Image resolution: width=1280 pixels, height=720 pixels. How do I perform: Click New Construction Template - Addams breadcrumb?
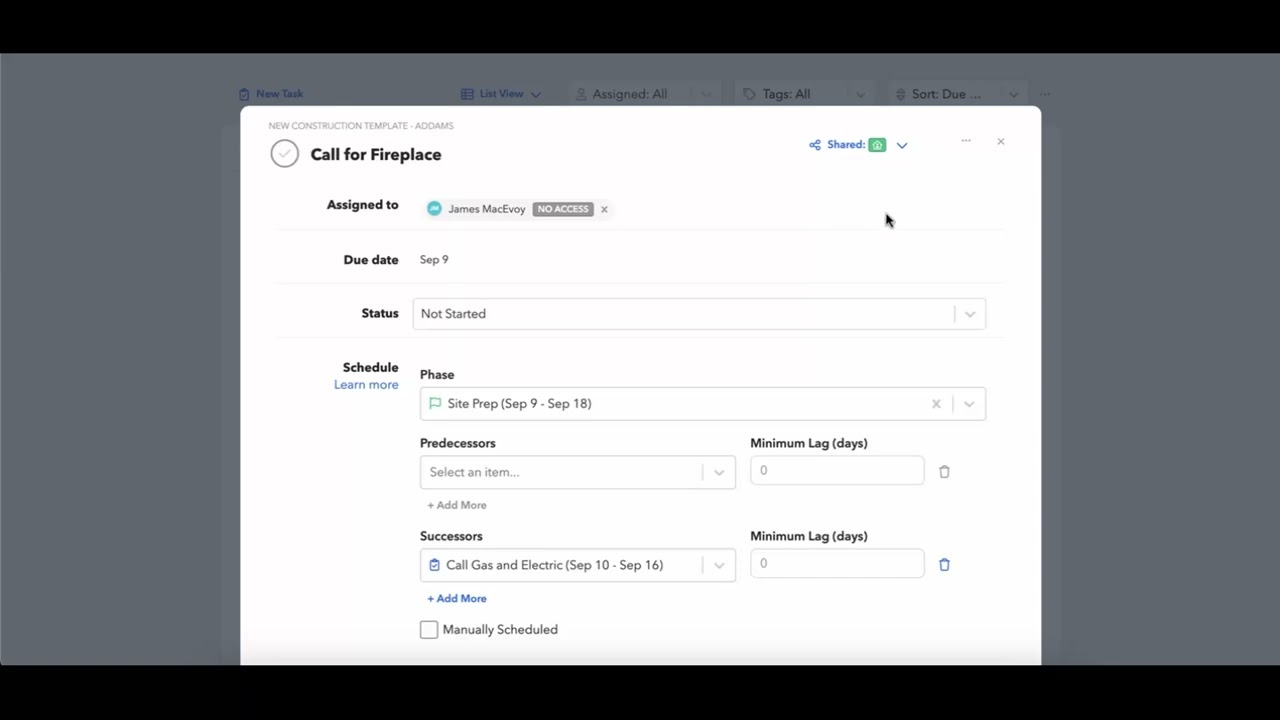coord(361,126)
